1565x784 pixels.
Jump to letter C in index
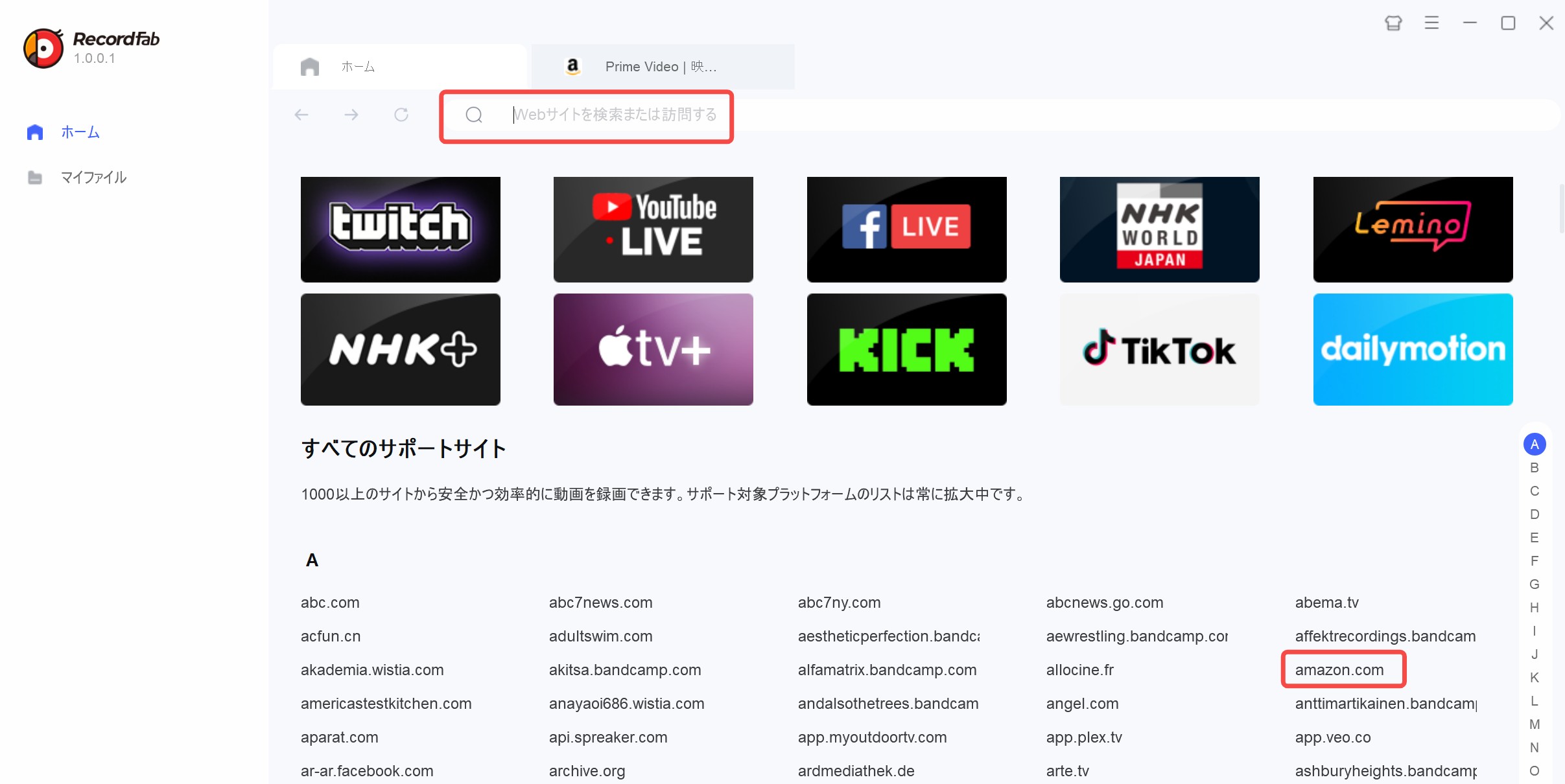[x=1535, y=491]
